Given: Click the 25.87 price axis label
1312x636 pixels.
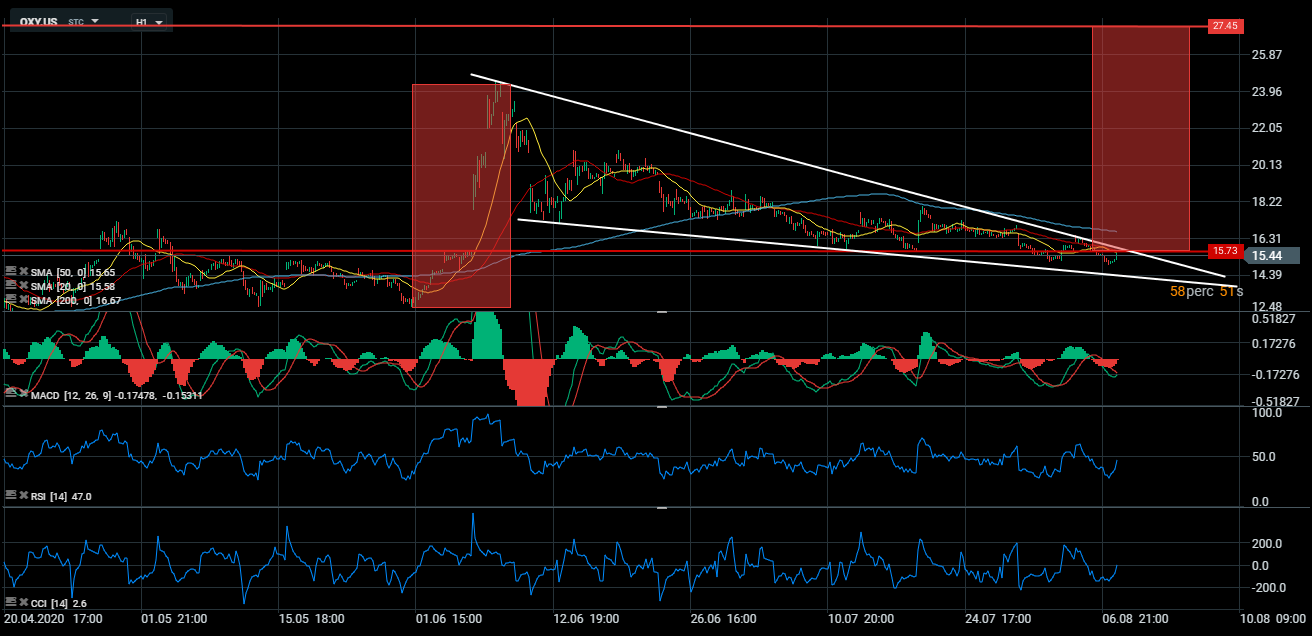Looking at the screenshot, I should click(1266, 54).
